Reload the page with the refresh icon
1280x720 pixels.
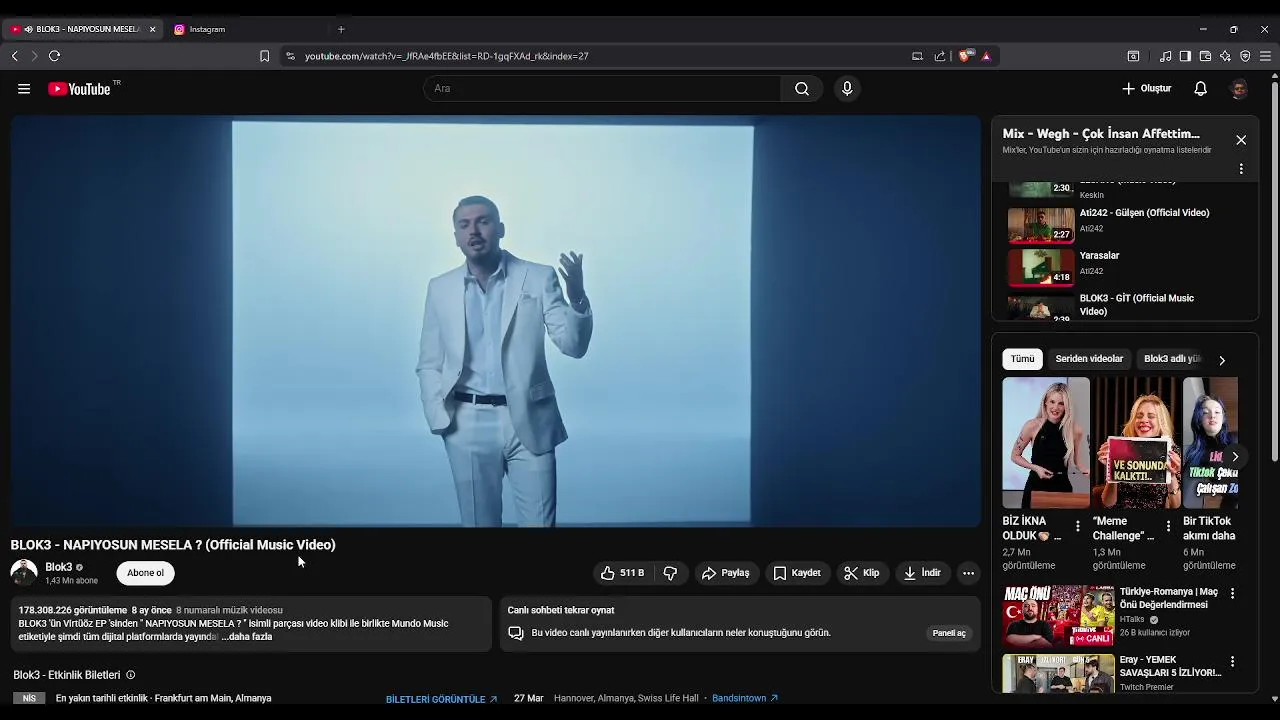(55, 56)
